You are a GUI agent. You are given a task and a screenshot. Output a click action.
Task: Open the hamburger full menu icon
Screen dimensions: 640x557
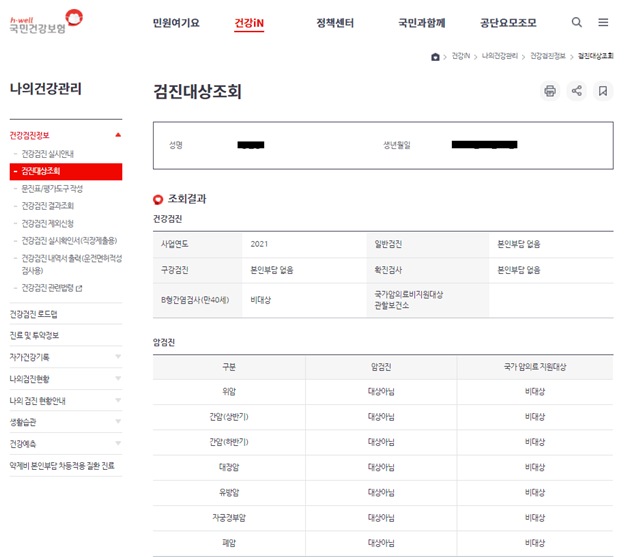click(x=603, y=22)
